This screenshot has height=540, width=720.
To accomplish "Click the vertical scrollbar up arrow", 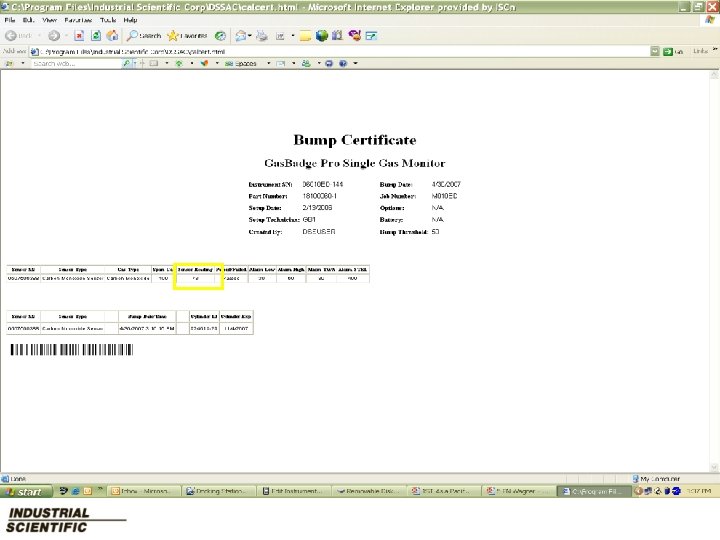I will pyautogui.click(x=714, y=75).
